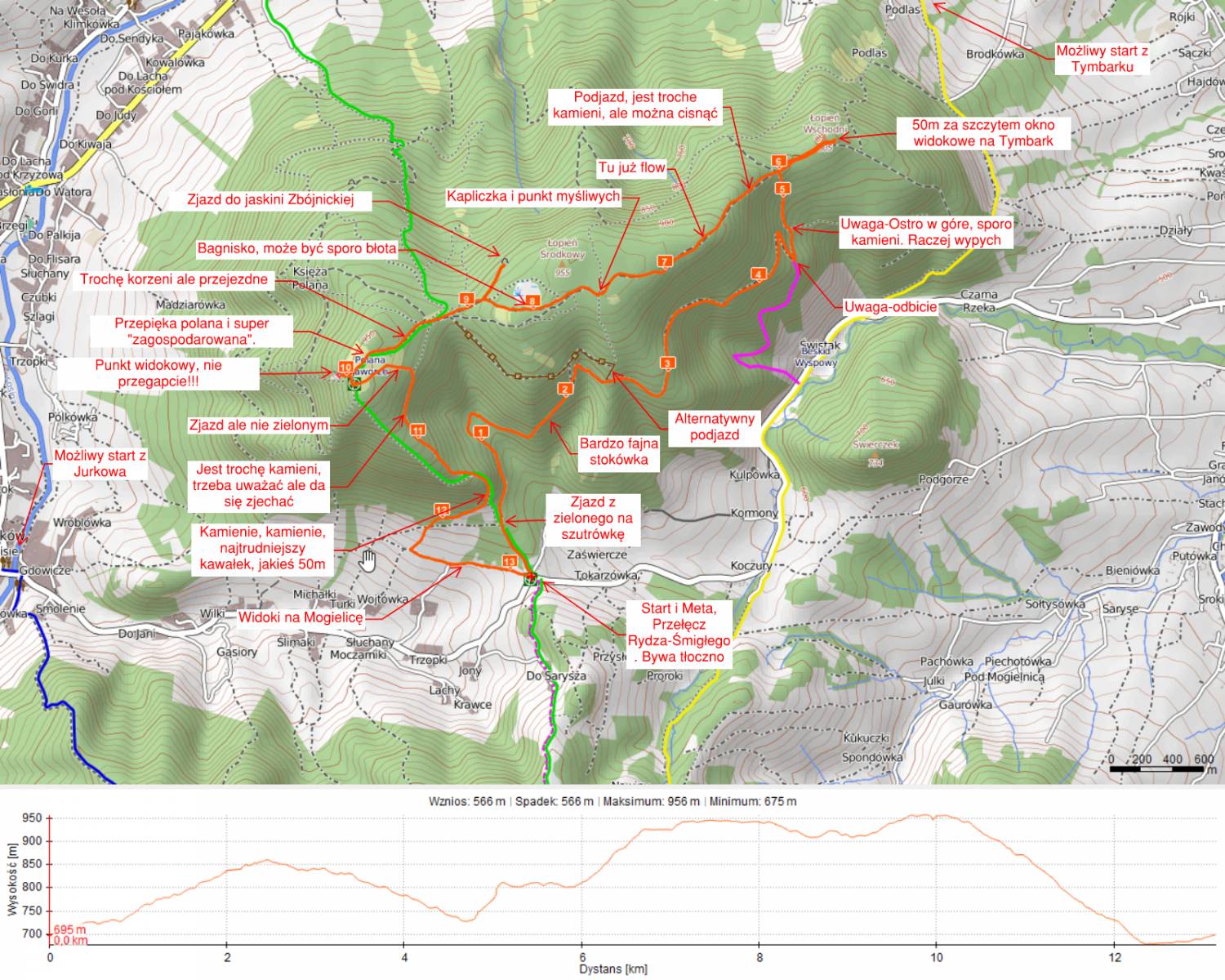Click the 'Tu już flow' annotation
This screenshot has height=980, width=1225.
(631, 167)
